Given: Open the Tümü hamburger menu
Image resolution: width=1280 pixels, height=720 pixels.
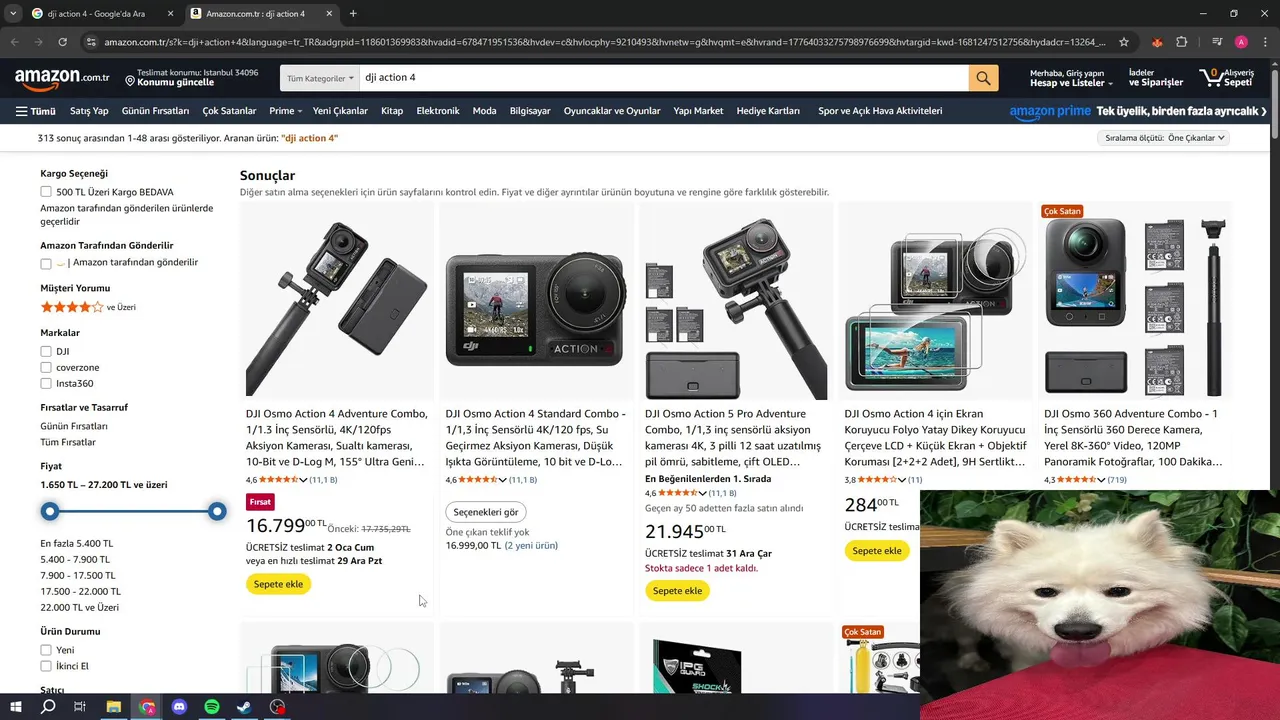Looking at the screenshot, I should 35,111.
